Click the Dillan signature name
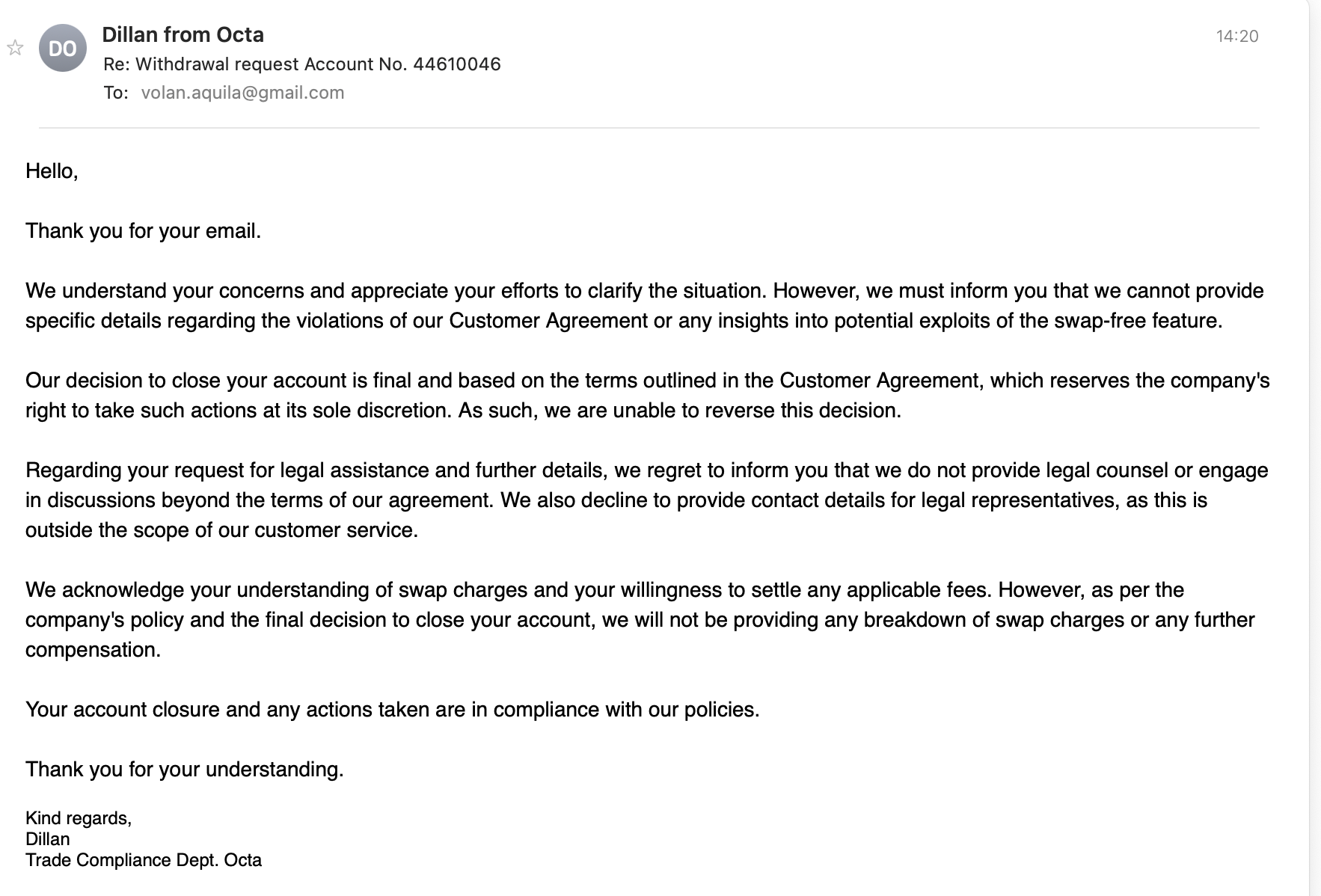The image size is (1321, 896). pyautogui.click(x=47, y=839)
